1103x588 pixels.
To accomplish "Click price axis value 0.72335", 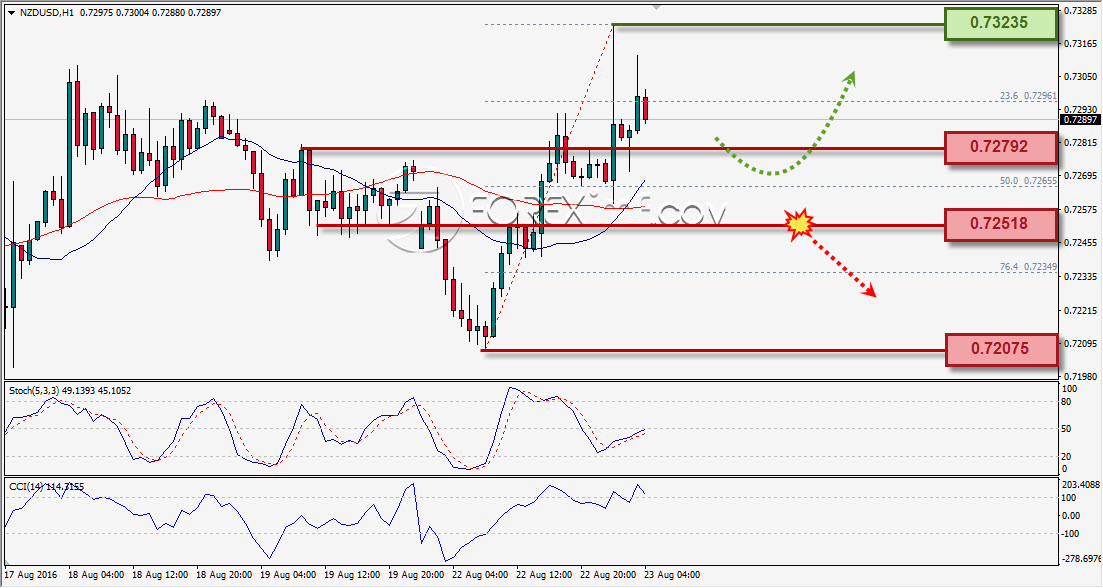I will [1082, 276].
